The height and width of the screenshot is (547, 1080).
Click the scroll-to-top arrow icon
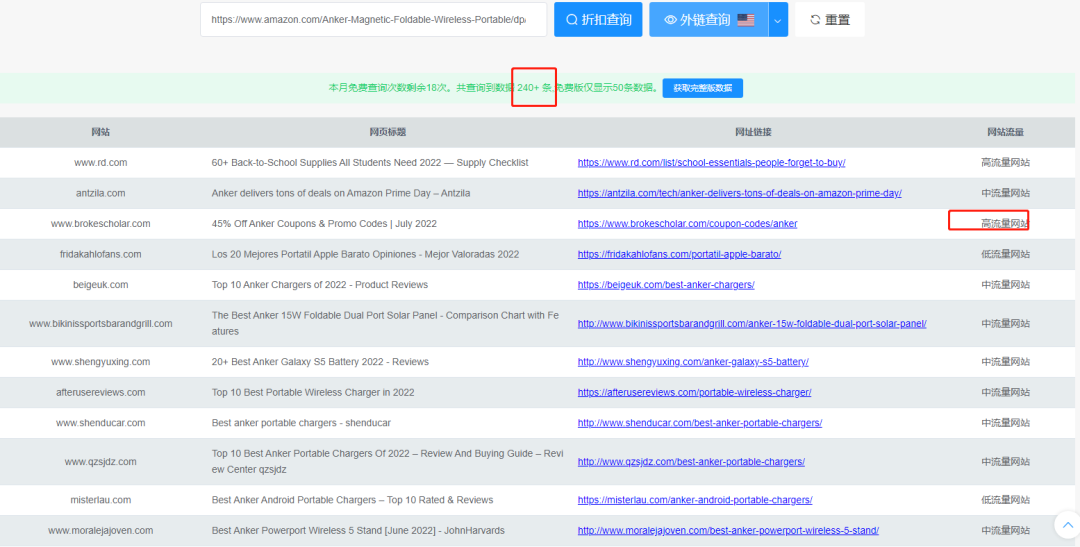pos(1067,524)
